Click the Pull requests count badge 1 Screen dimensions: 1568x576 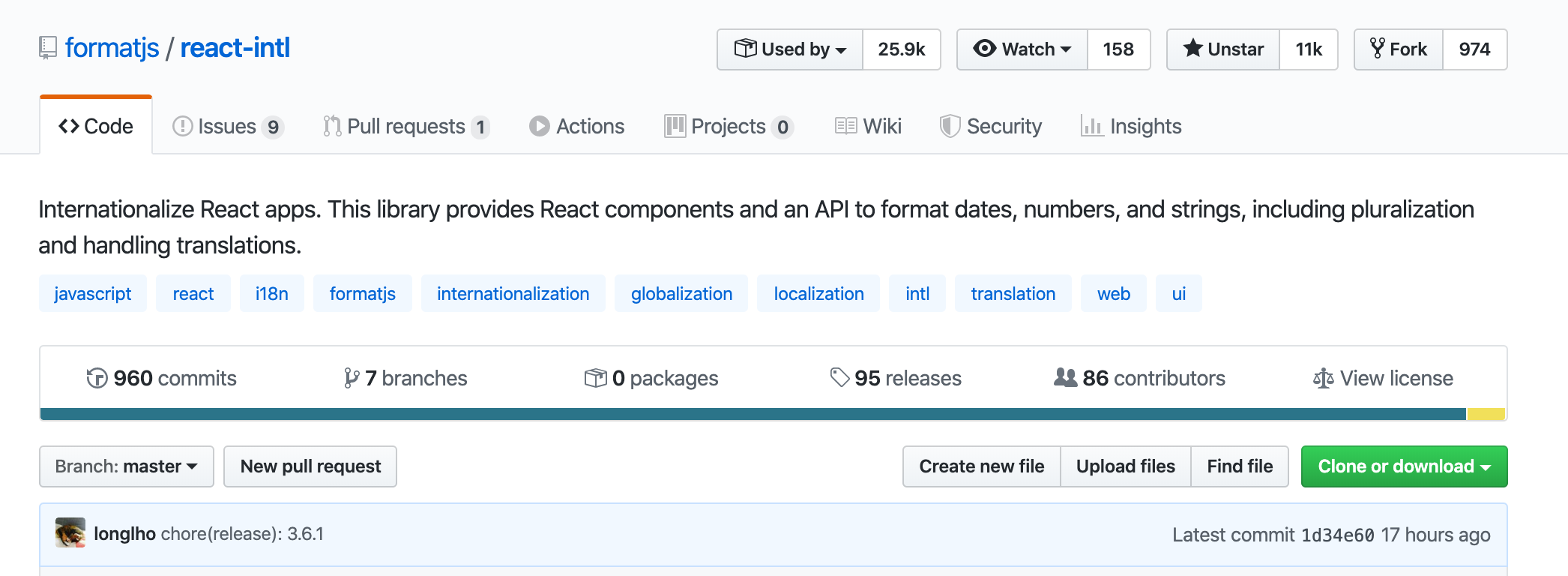480,127
